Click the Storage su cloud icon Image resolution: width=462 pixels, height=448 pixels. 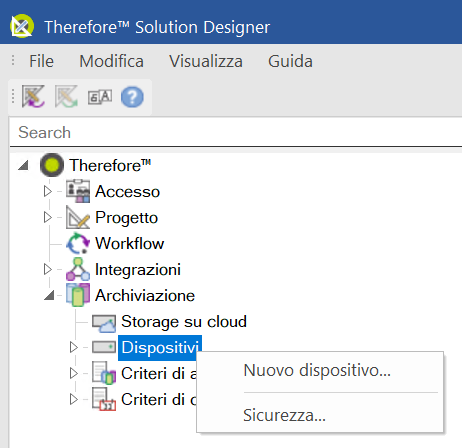(x=104, y=323)
